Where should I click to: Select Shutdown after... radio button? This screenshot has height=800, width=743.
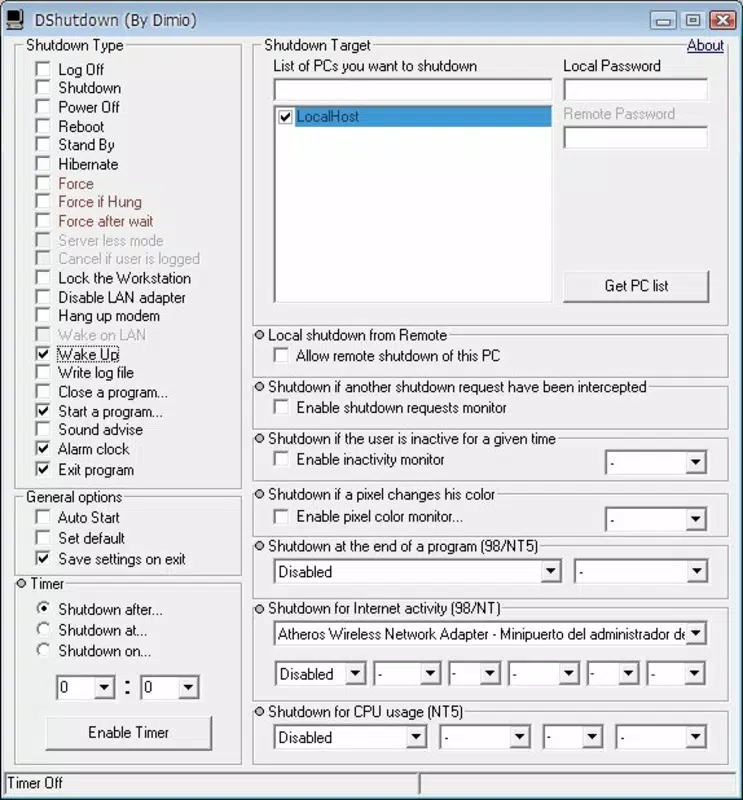click(43, 609)
